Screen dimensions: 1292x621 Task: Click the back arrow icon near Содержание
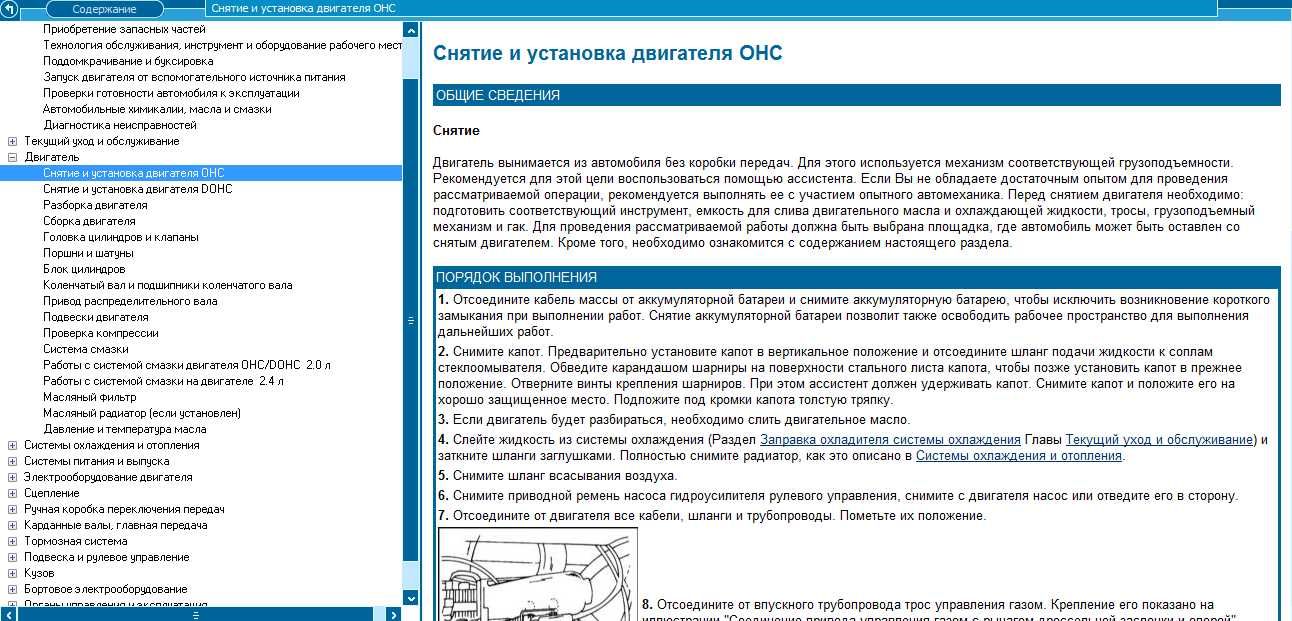(x=10, y=9)
